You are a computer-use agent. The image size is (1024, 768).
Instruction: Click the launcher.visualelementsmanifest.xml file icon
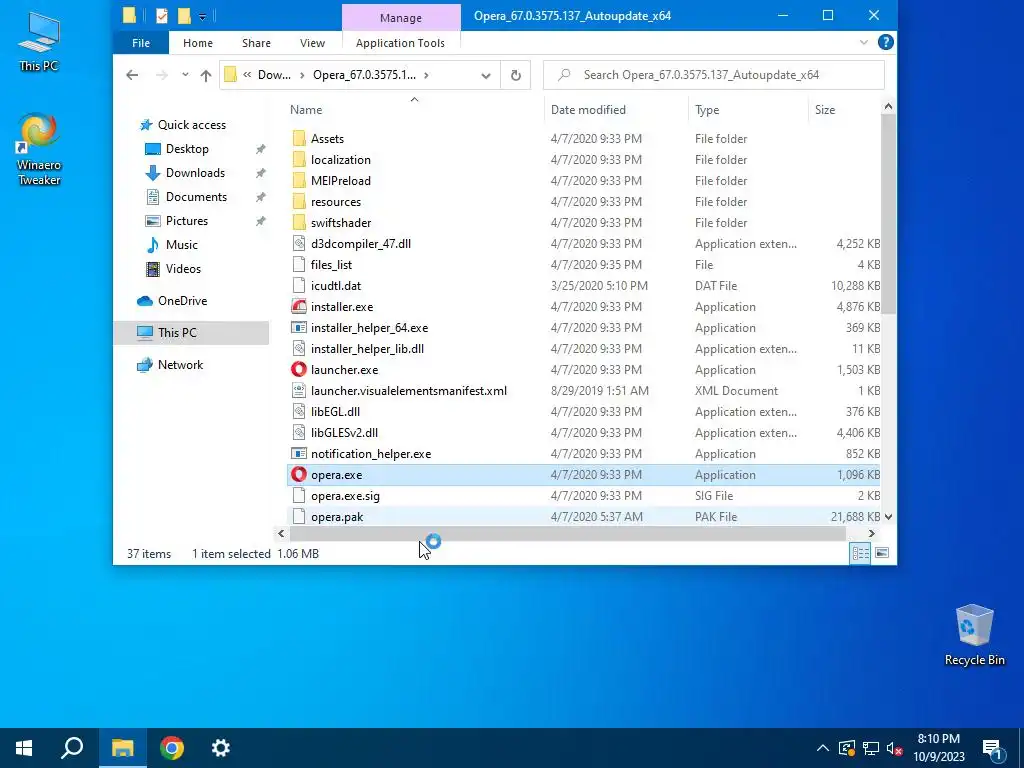tap(298, 391)
